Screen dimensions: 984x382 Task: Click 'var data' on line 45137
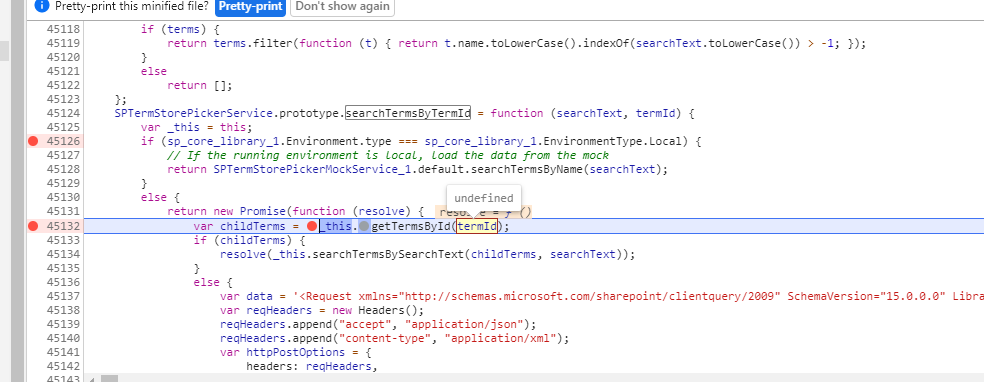tap(246, 296)
